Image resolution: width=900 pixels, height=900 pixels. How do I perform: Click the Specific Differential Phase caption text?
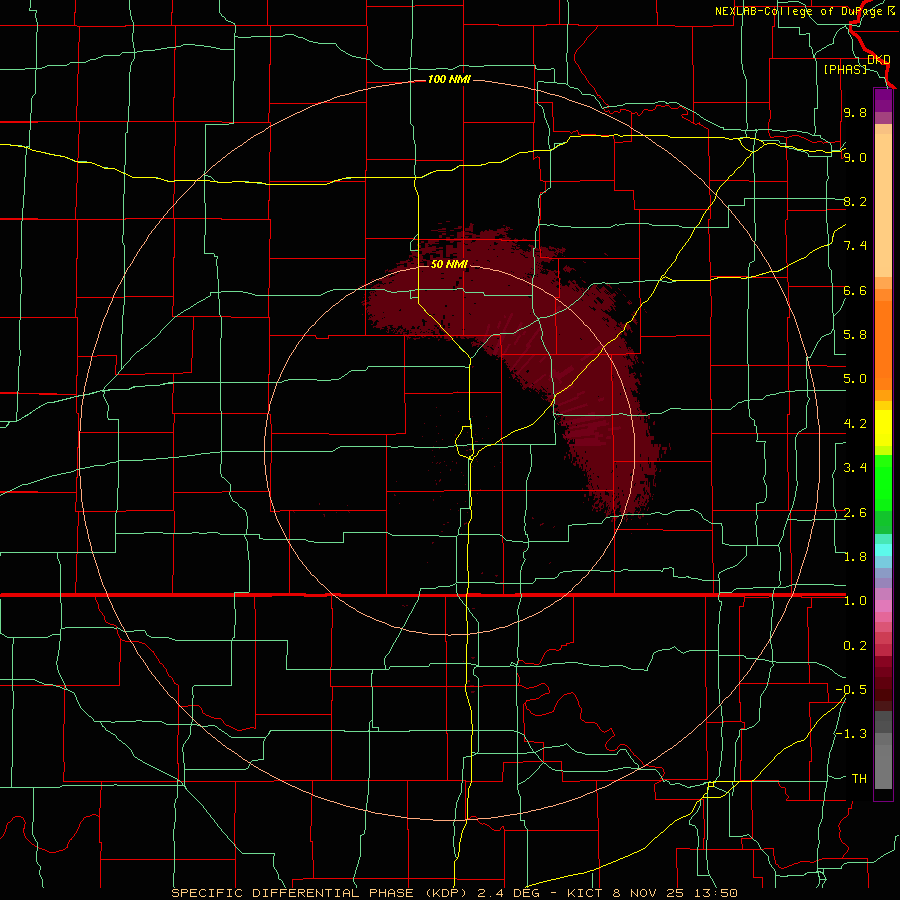click(x=455, y=893)
